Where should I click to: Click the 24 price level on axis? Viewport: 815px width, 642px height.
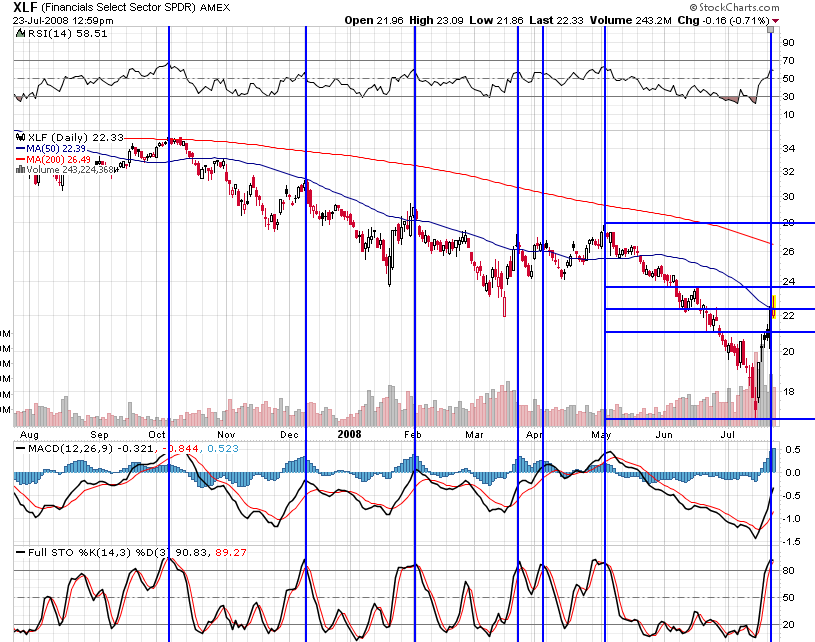[788, 282]
